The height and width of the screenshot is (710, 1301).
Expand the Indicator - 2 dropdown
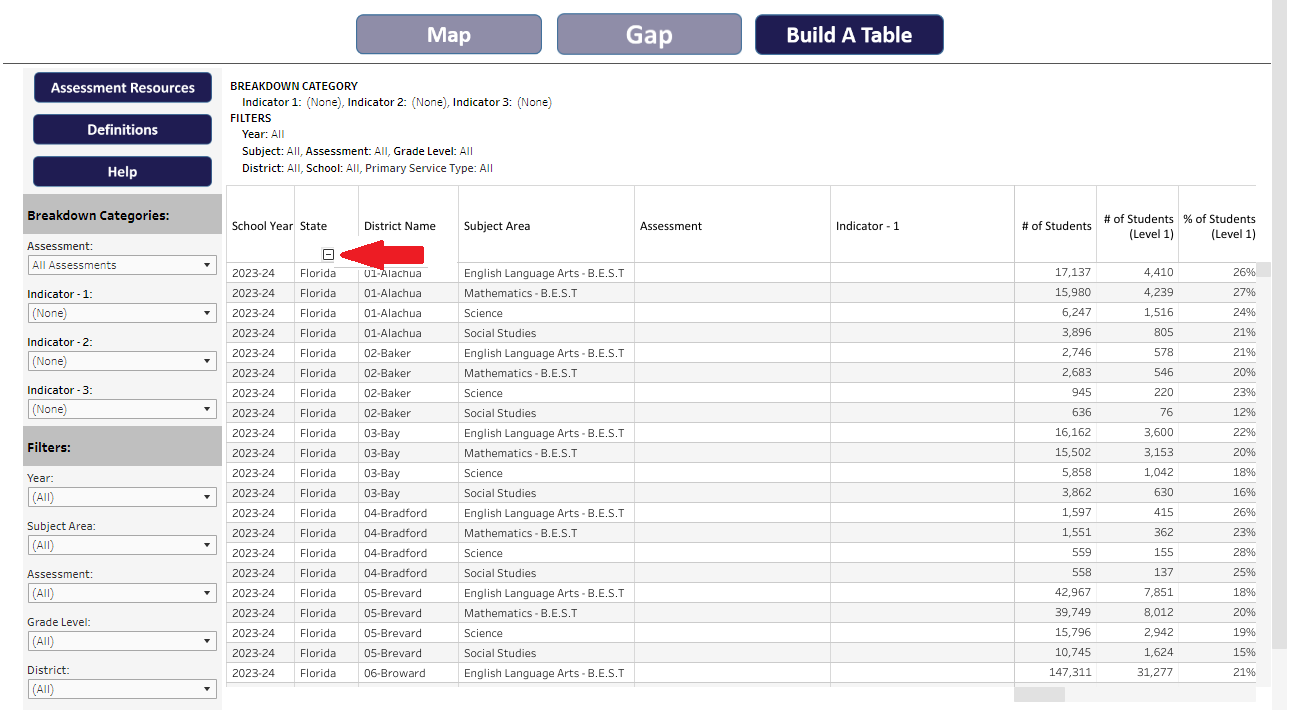pos(122,361)
